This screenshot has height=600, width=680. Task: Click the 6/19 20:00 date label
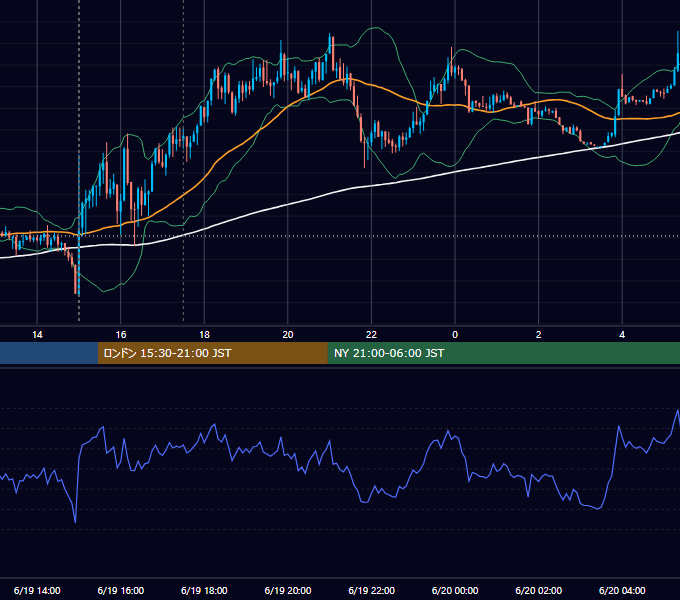pos(288,590)
